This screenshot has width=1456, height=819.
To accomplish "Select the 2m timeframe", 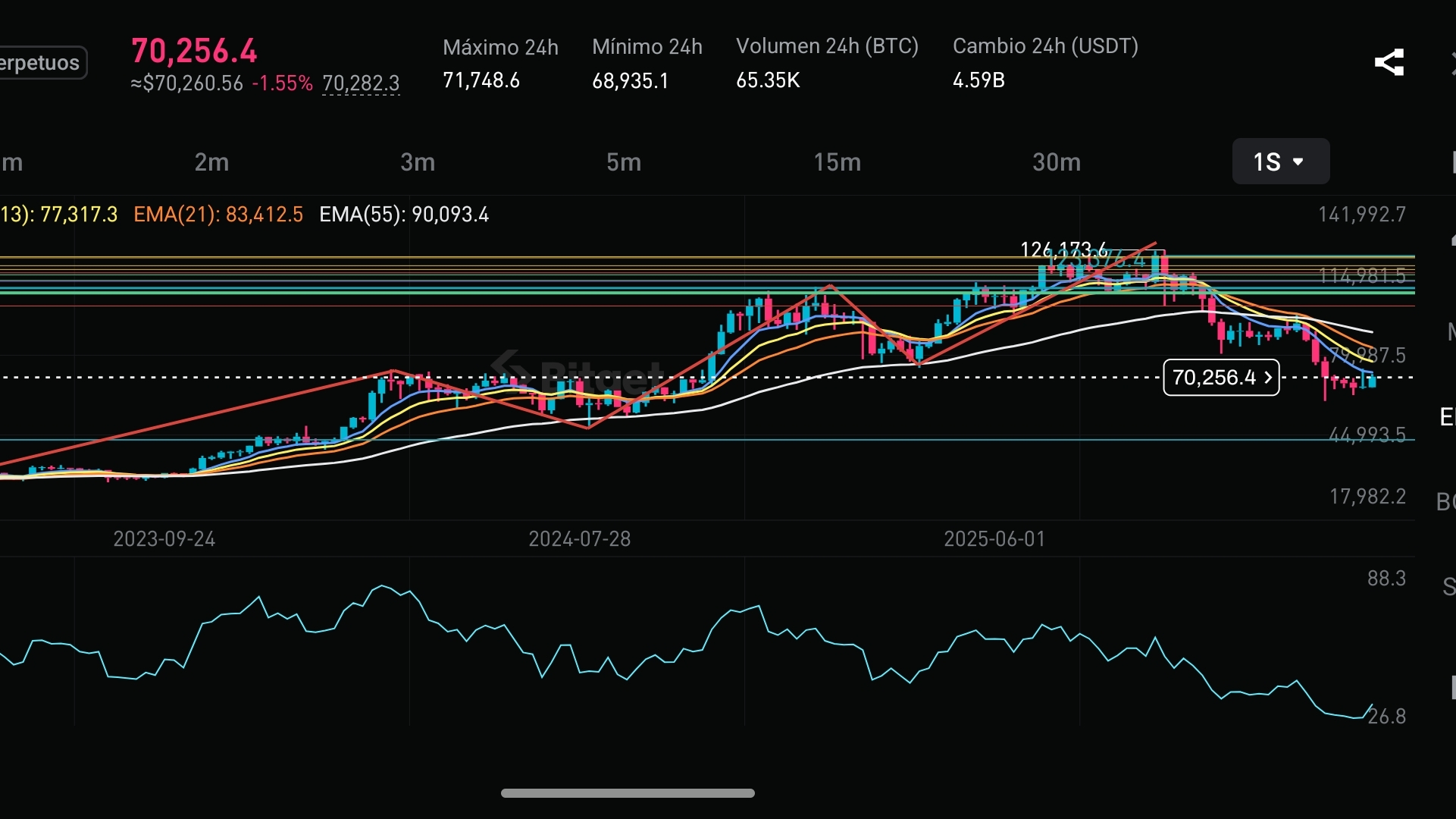I will point(211,162).
